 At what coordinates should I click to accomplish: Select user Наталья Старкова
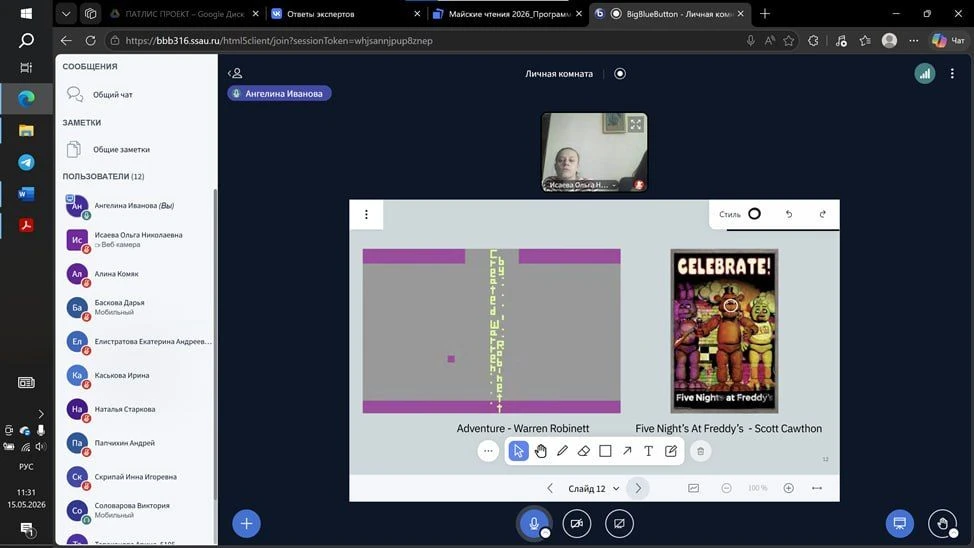tap(138, 409)
